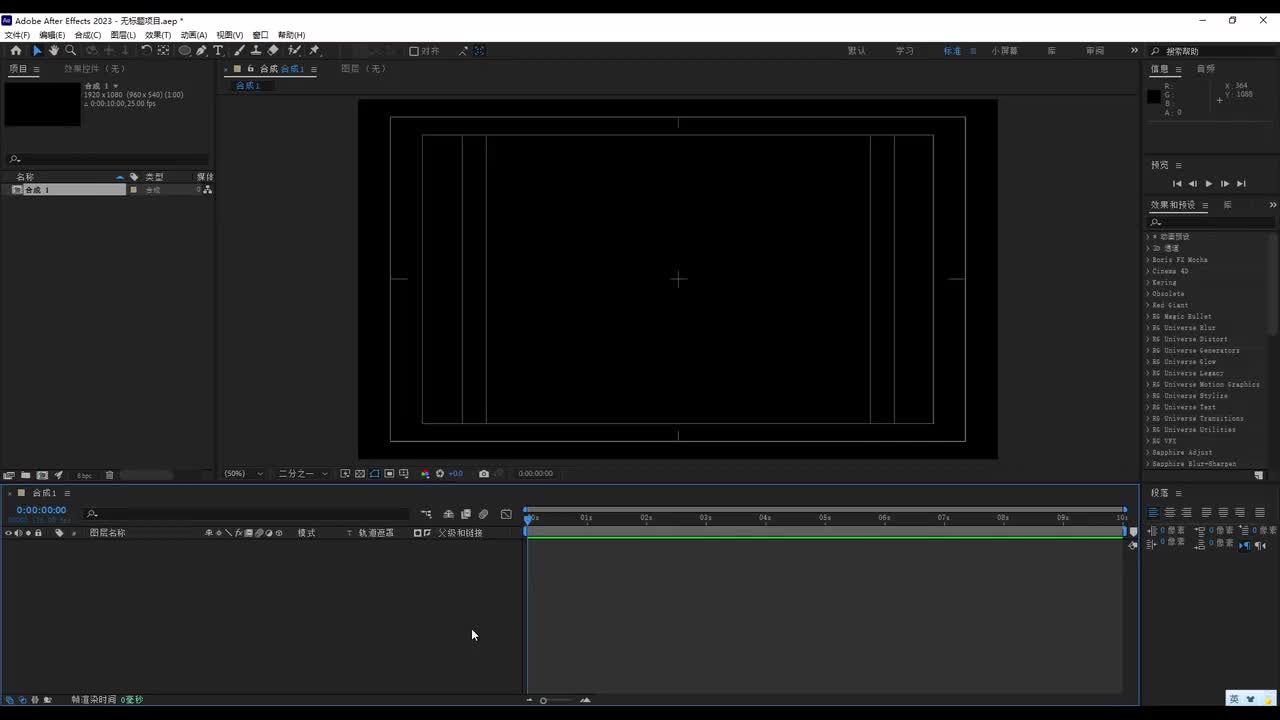The height and width of the screenshot is (720, 1280).
Task: Expand the Cinema 4D effects category
Action: tap(1149, 271)
